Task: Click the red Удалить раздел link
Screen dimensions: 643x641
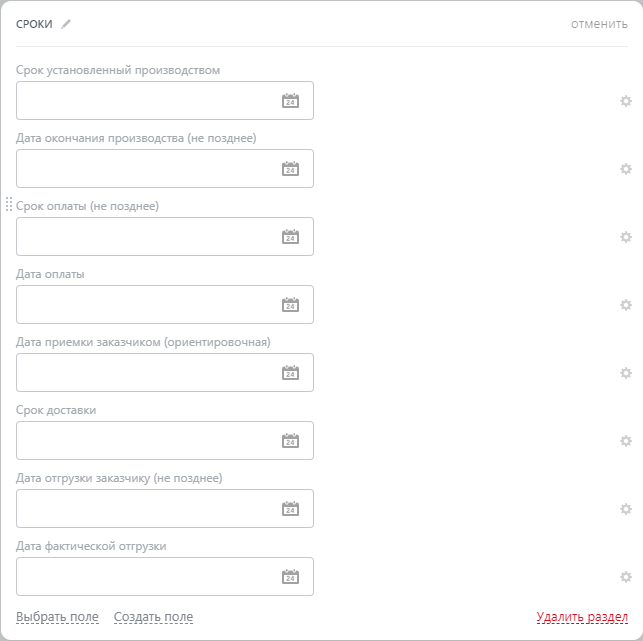Action: click(x=582, y=617)
